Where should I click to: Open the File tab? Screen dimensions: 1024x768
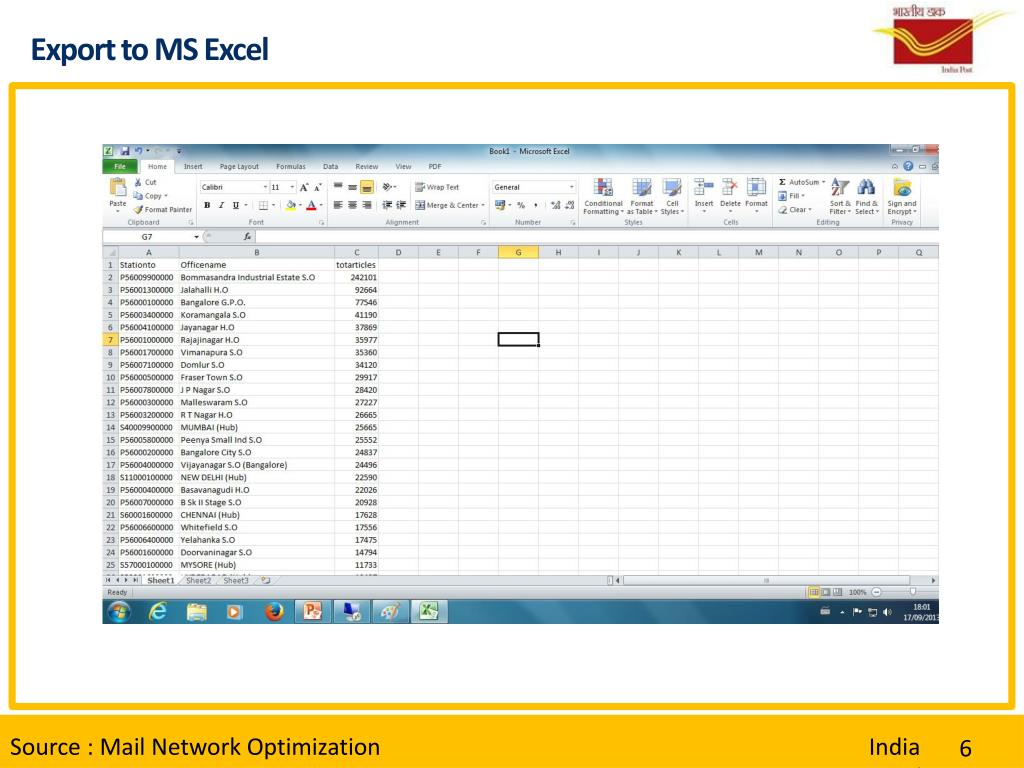[120, 167]
